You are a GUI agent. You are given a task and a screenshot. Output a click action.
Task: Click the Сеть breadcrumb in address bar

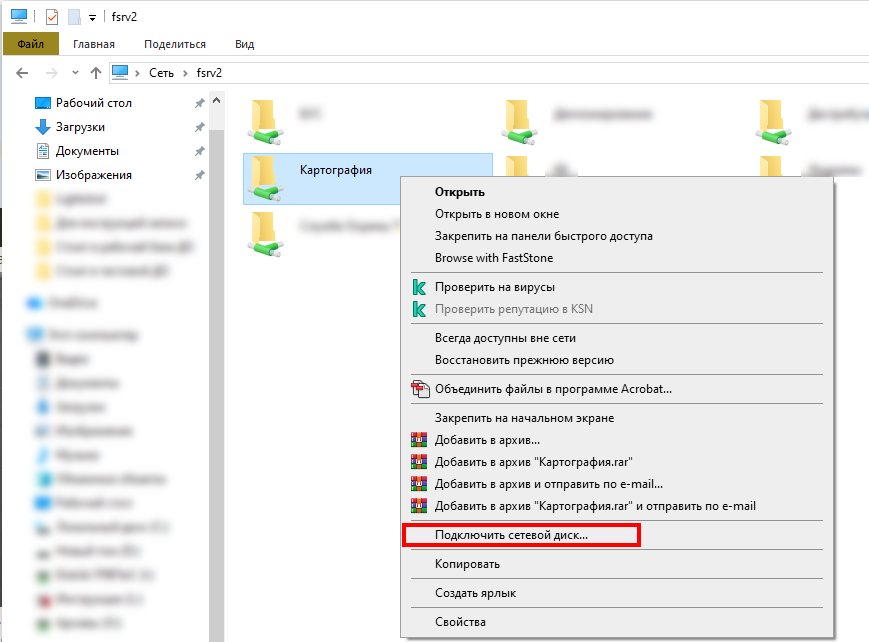pos(161,73)
